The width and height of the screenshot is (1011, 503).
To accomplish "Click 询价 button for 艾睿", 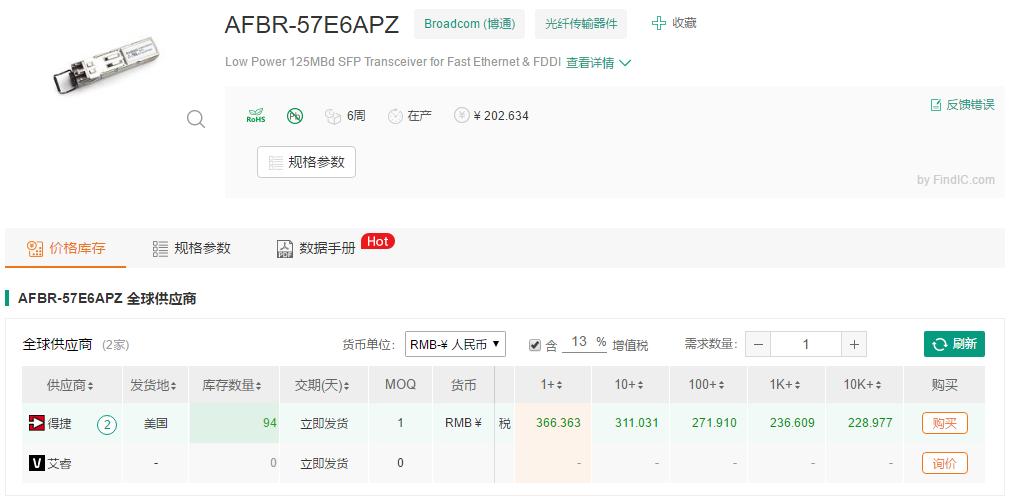I will click(945, 463).
